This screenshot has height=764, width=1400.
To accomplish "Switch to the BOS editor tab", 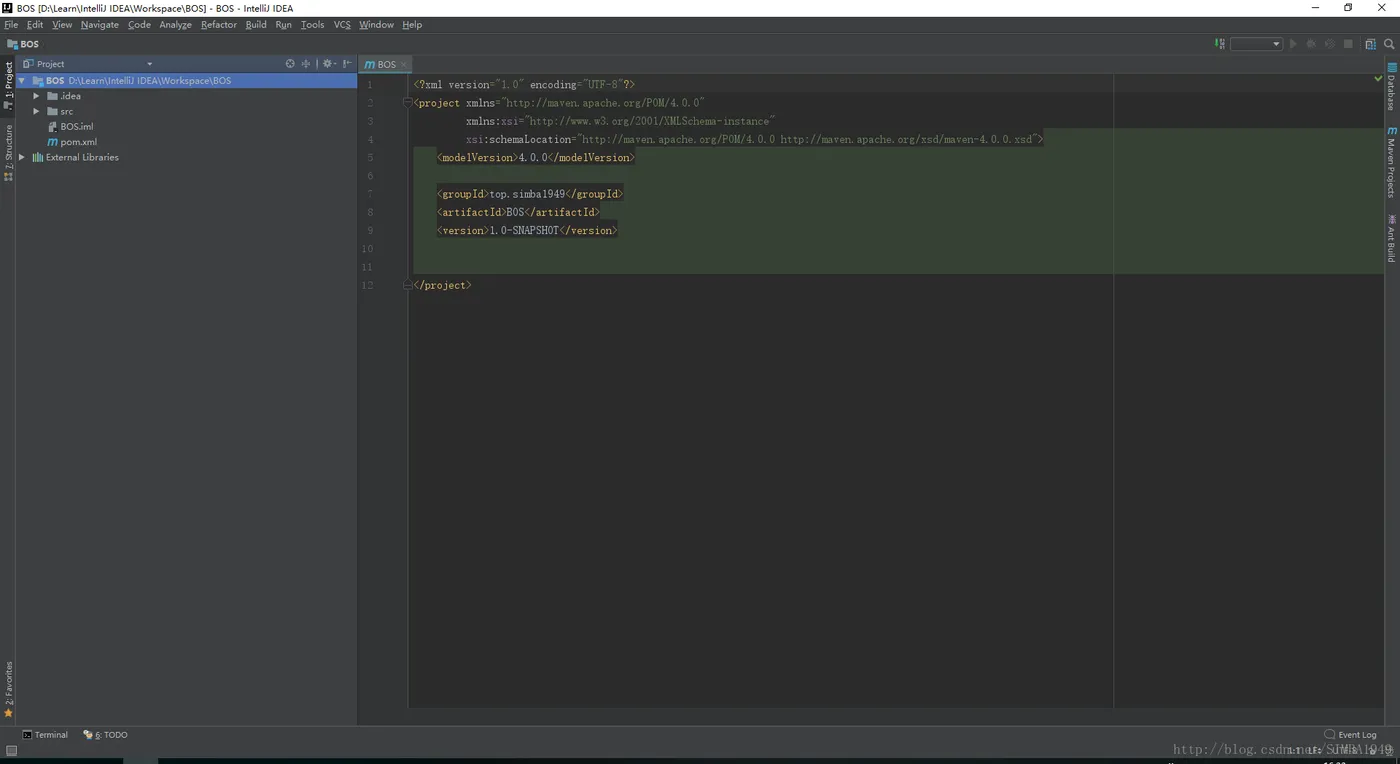I will 386,64.
